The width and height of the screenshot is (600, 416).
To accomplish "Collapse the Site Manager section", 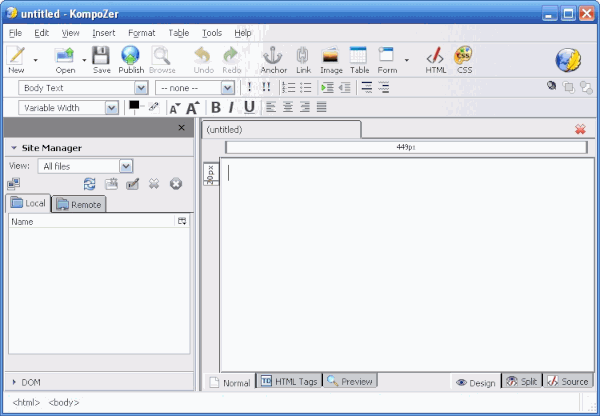I will tap(14, 148).
